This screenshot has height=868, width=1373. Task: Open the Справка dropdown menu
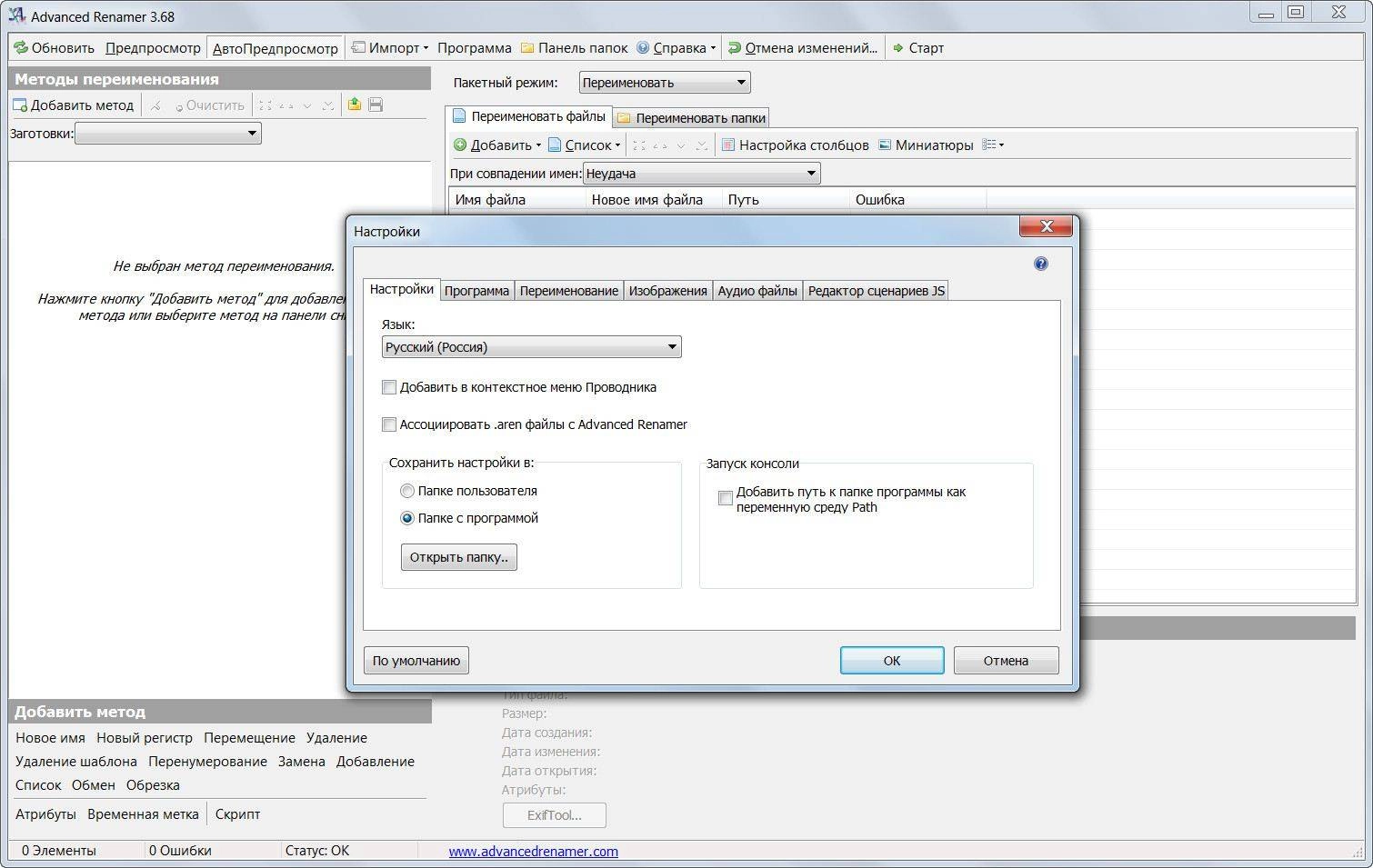point(676,47)
